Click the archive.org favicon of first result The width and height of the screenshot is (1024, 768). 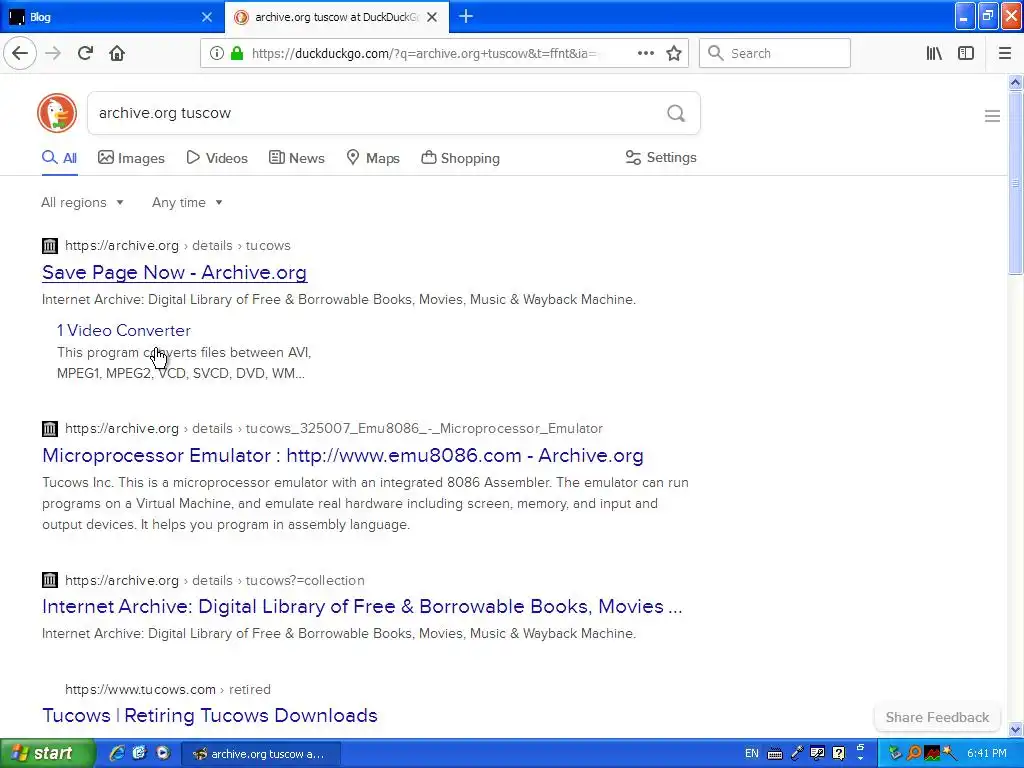click(50, 246)
